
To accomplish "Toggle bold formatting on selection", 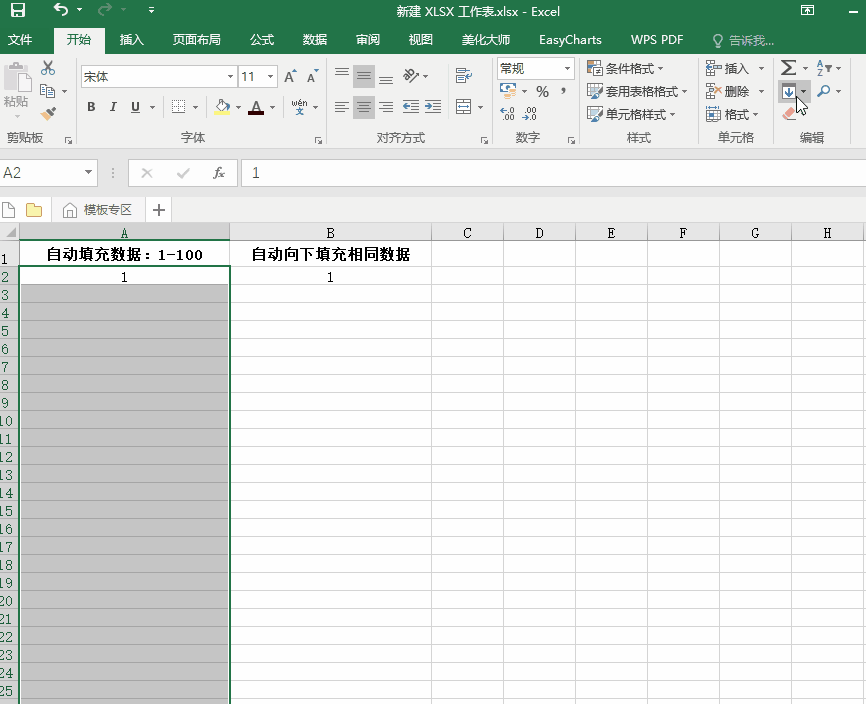I will 91,107.
